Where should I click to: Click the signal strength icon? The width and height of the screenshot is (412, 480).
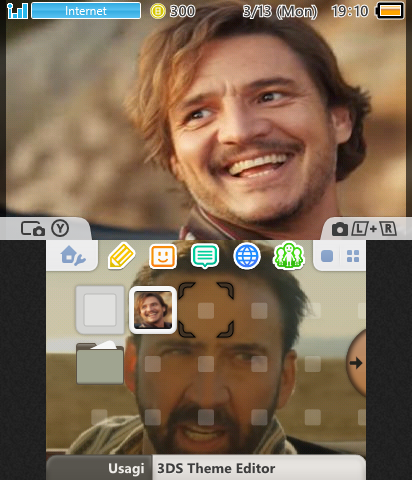(17, 11)
